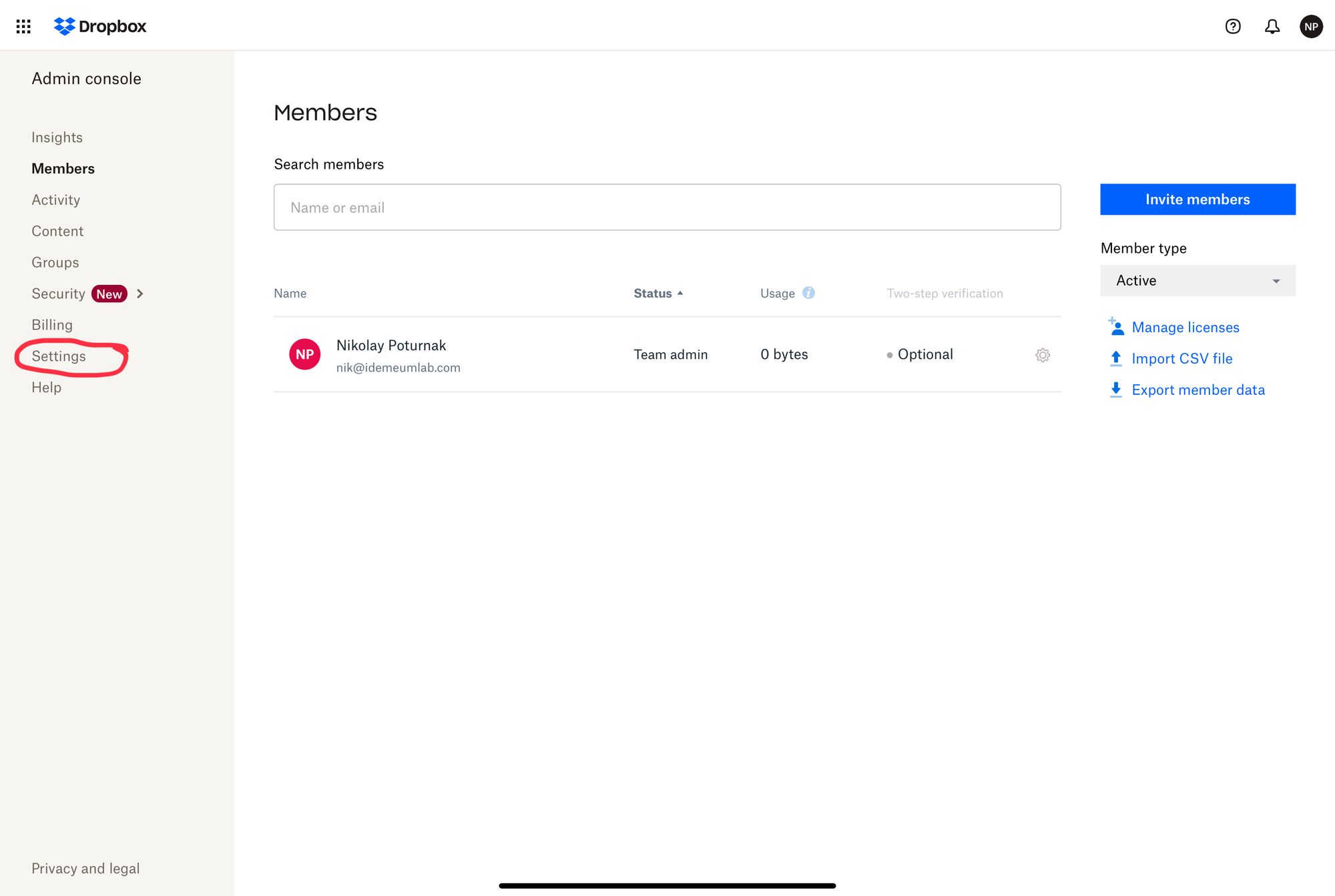Open the NP account avatar menu
The height and width of the screenshot is (896, 1335).
coord(1311,26)
